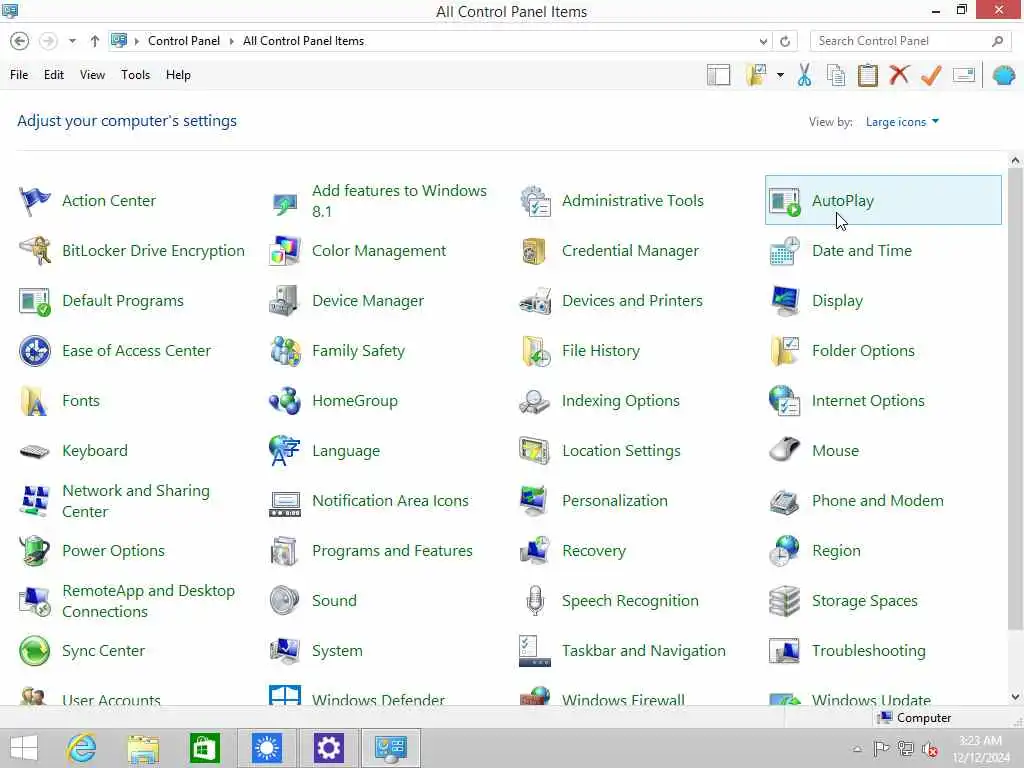1024x768 pixels.
Task: Open the Windows Start button
Action: pyautogui.click(x=24, y=748)
